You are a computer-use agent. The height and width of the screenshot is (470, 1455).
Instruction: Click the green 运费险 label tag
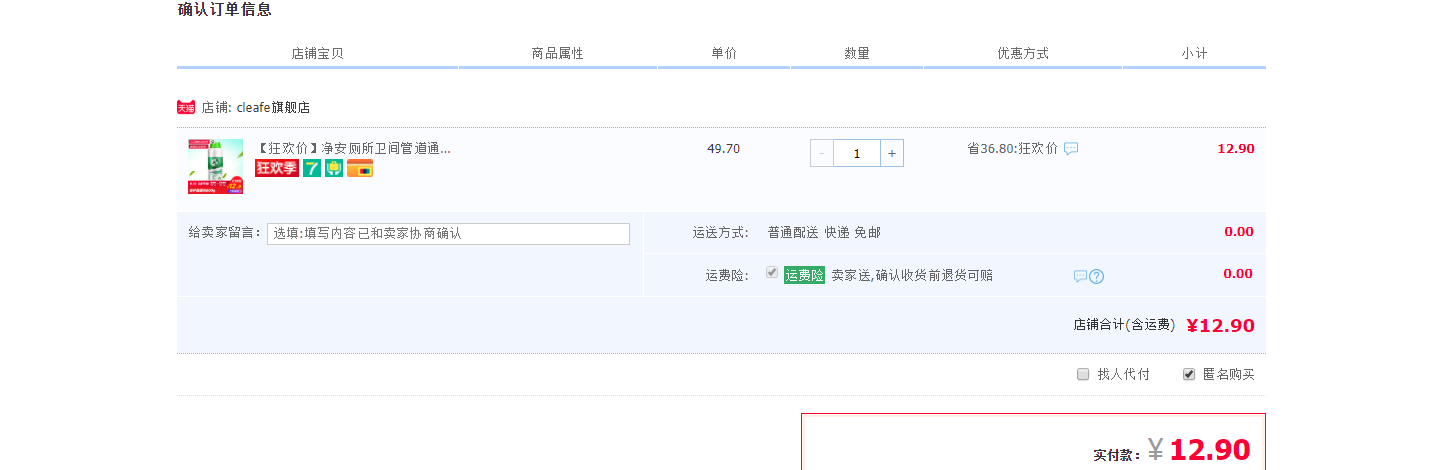point(804,275)
